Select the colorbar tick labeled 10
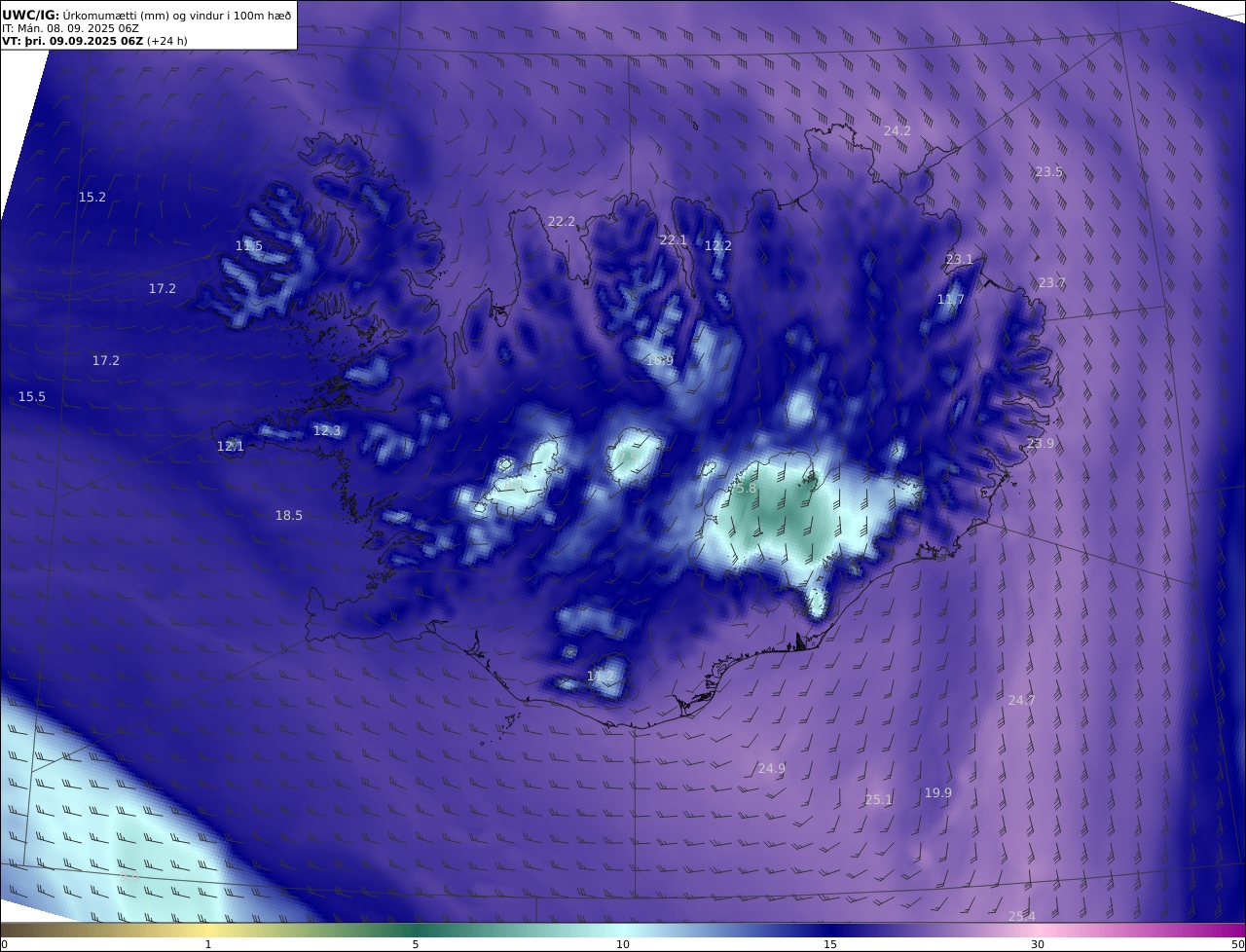The height and width of the screenshot is (952, 1246). pos(623,944)
